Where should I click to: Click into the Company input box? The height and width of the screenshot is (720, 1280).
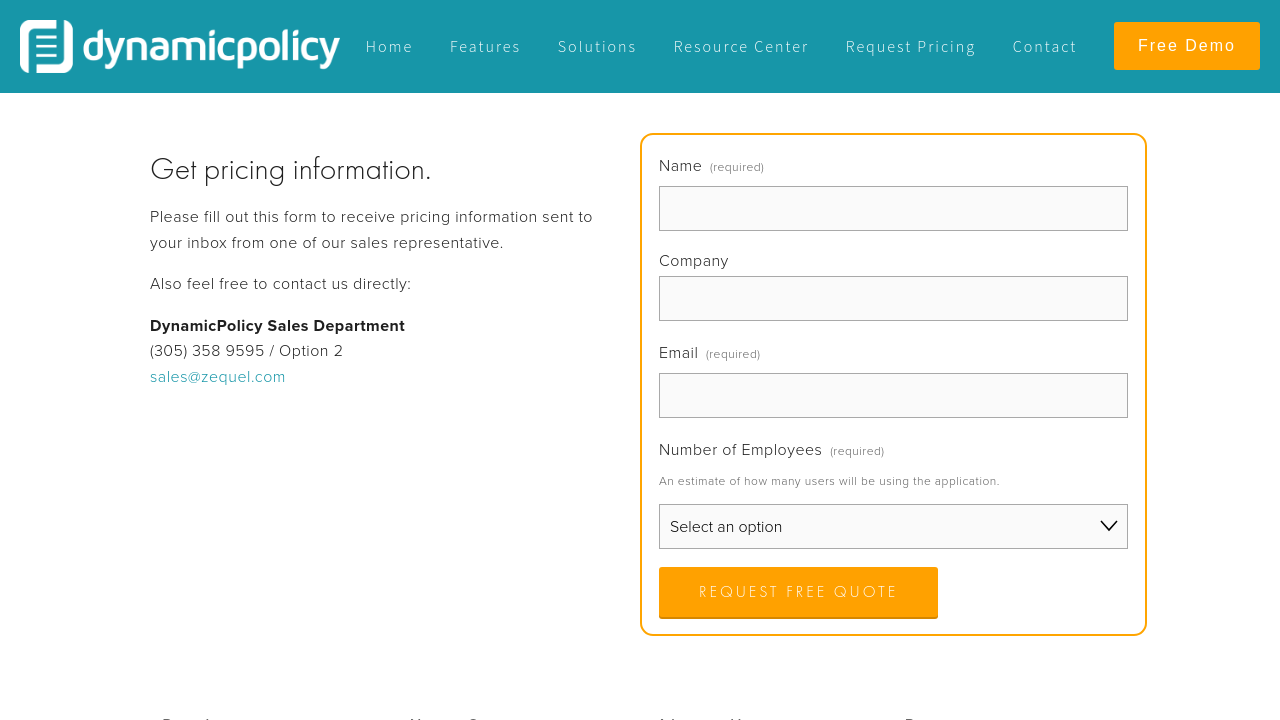pyautogui.click(x=893, y=298)
